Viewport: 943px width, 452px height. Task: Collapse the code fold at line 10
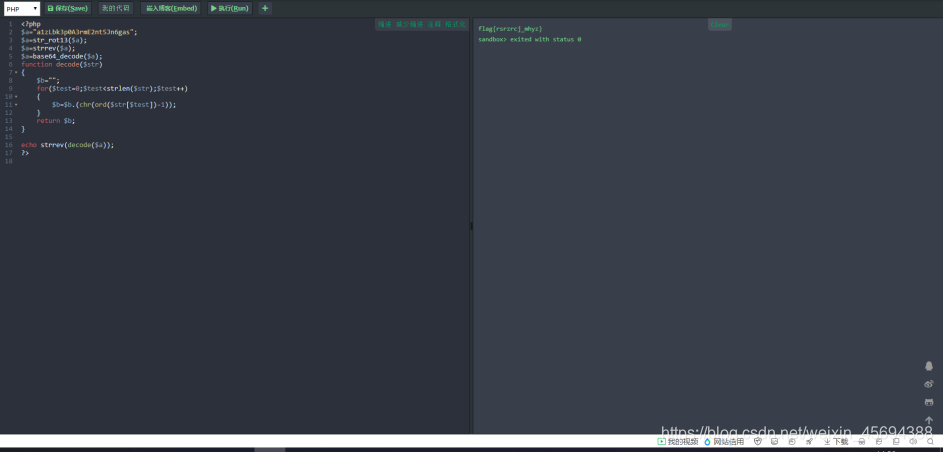click(x=16, y=96)
